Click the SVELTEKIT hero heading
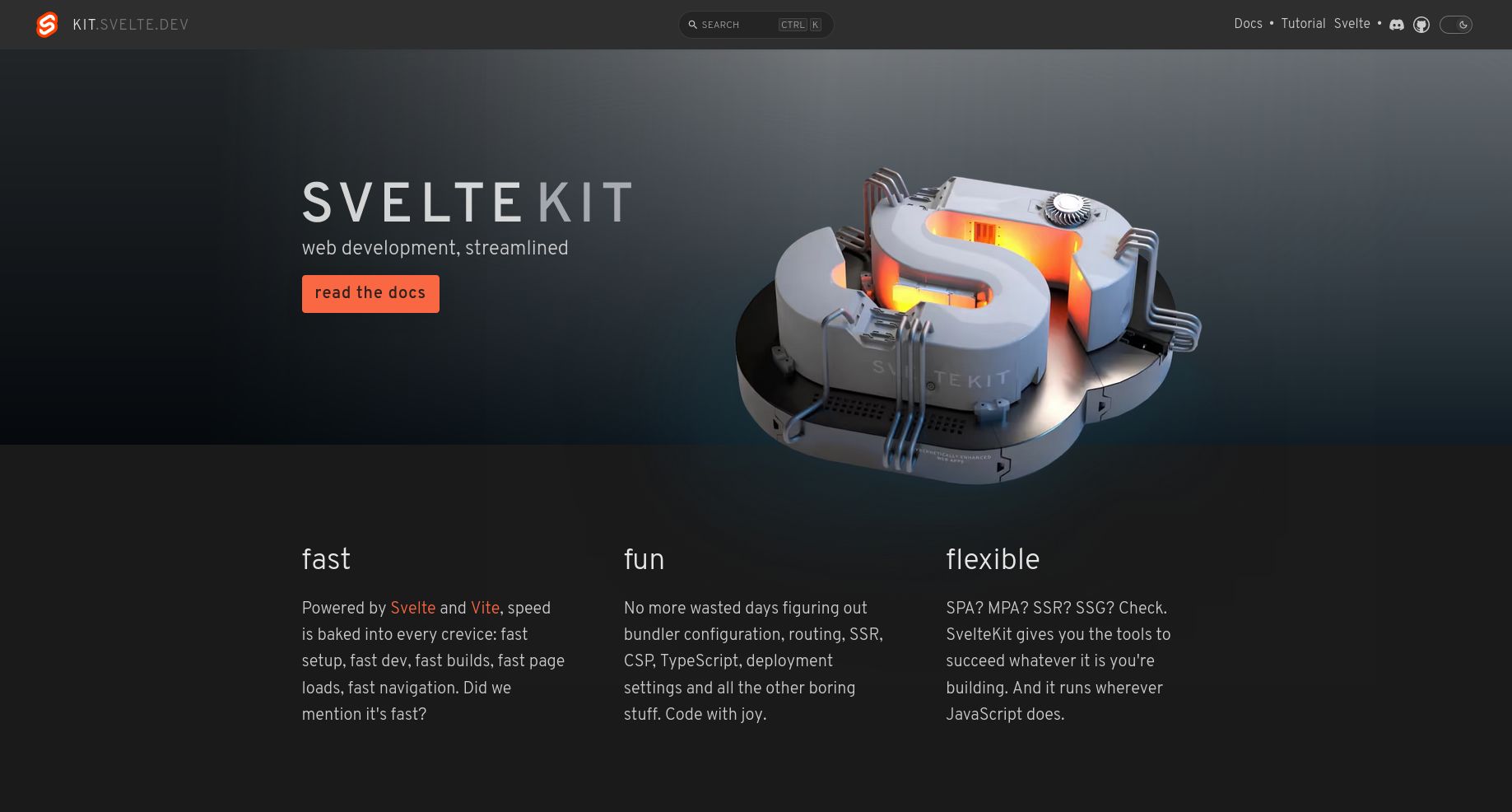This screenshot has width=1512, height=812. click(x=468, y=203)
